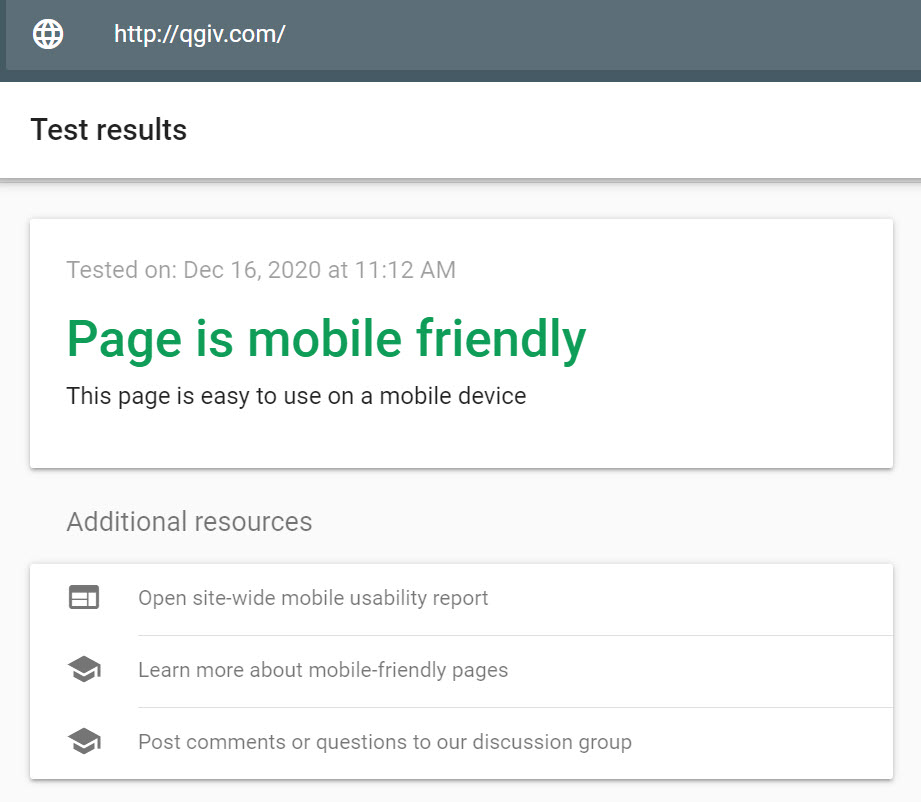
Task: Click 'usability report' words in first resource
Action: (419, 598)
